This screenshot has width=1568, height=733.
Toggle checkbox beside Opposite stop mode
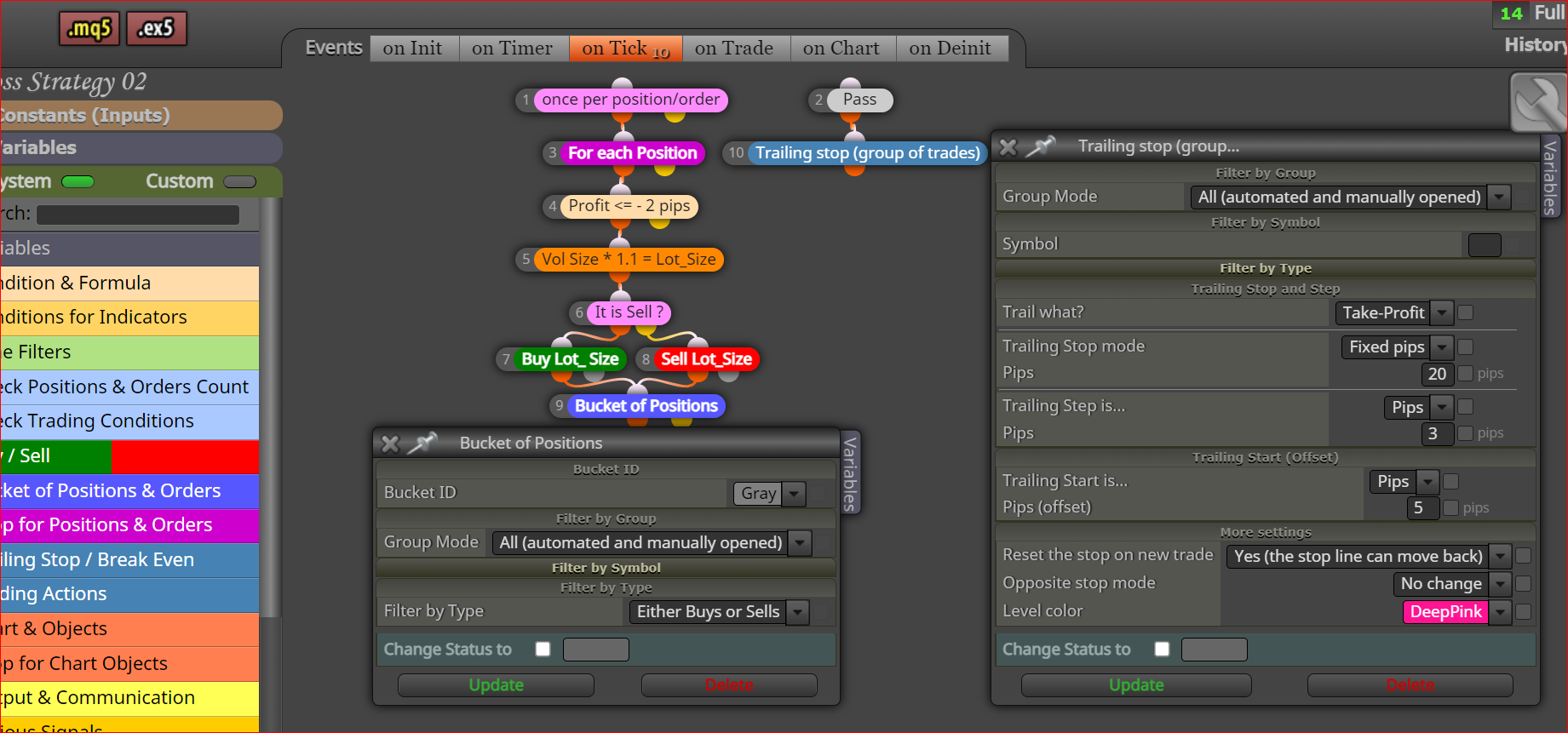pyautogui.click(x=1524, y=583)
